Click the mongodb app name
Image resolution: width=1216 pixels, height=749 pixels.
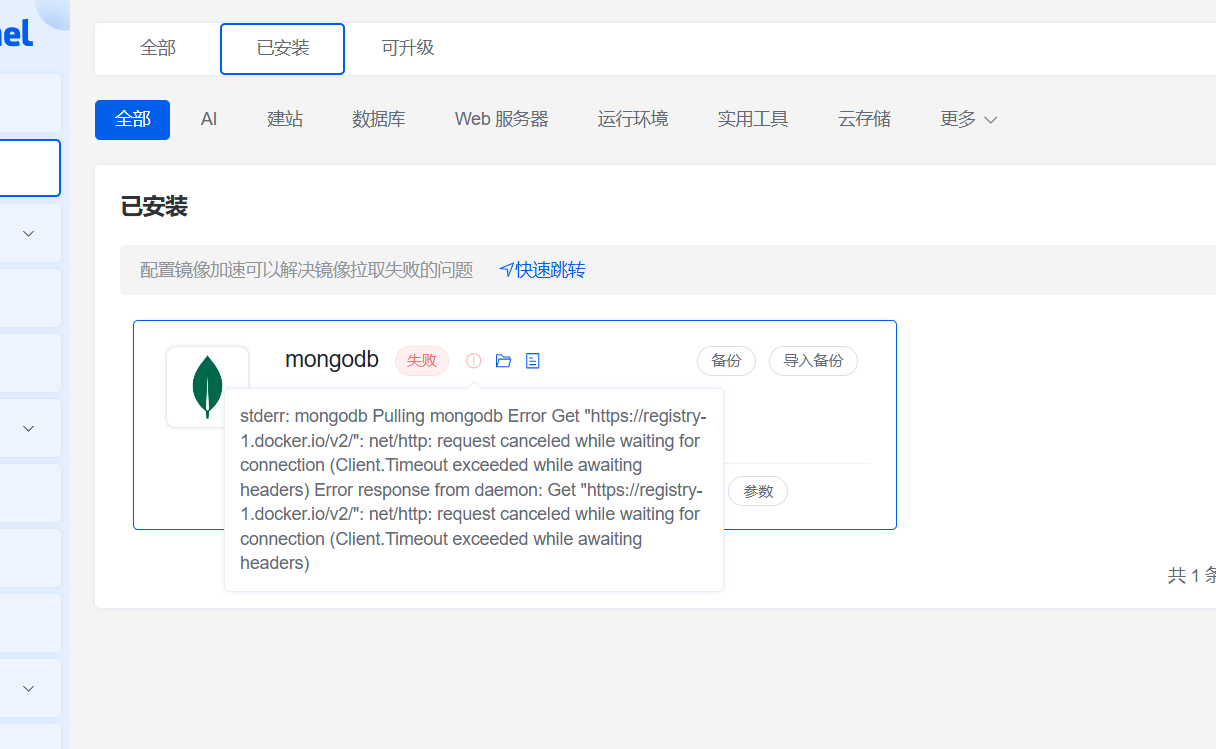pos(332,360)
